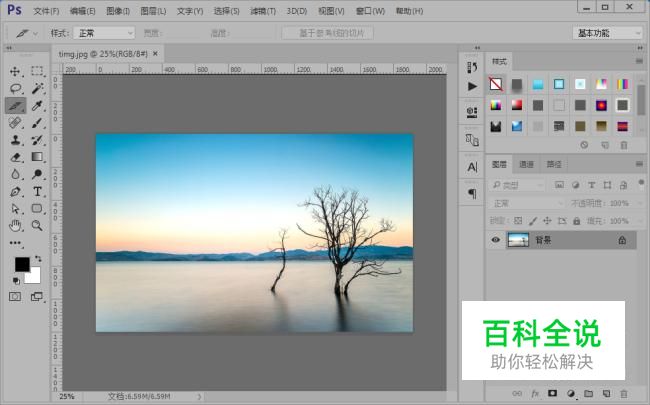Choose the Clone Stamp tool
This screenshot has height=405, width=650.
15,140
